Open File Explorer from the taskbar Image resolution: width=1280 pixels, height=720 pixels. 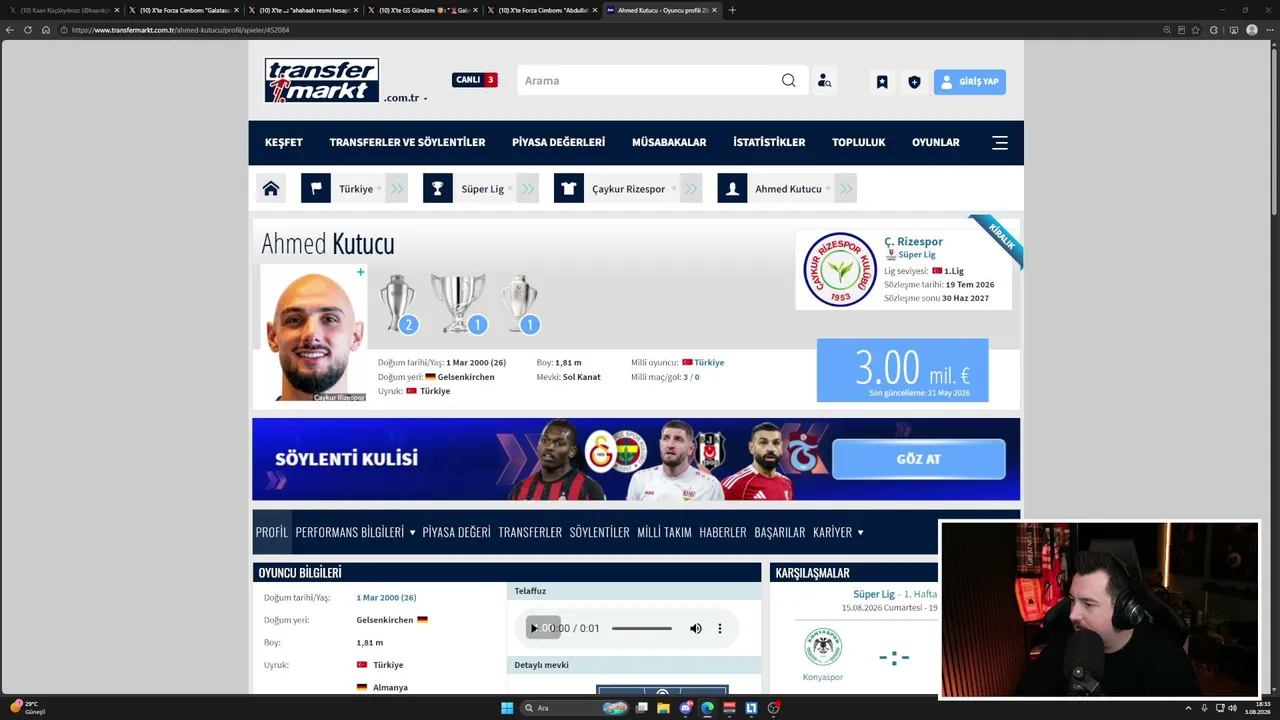tap(663, 708)
